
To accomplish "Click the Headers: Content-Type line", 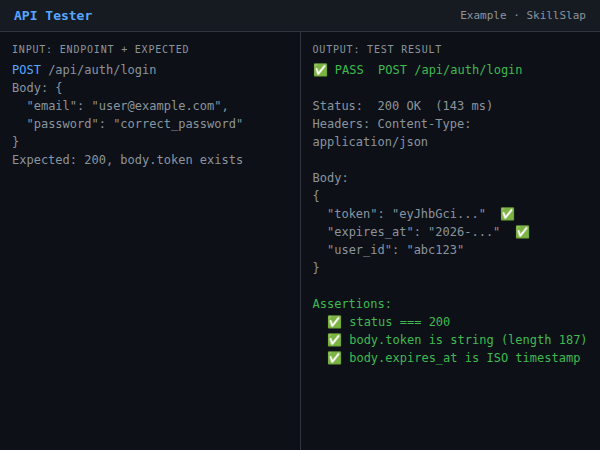I will (x=391, y=124).
